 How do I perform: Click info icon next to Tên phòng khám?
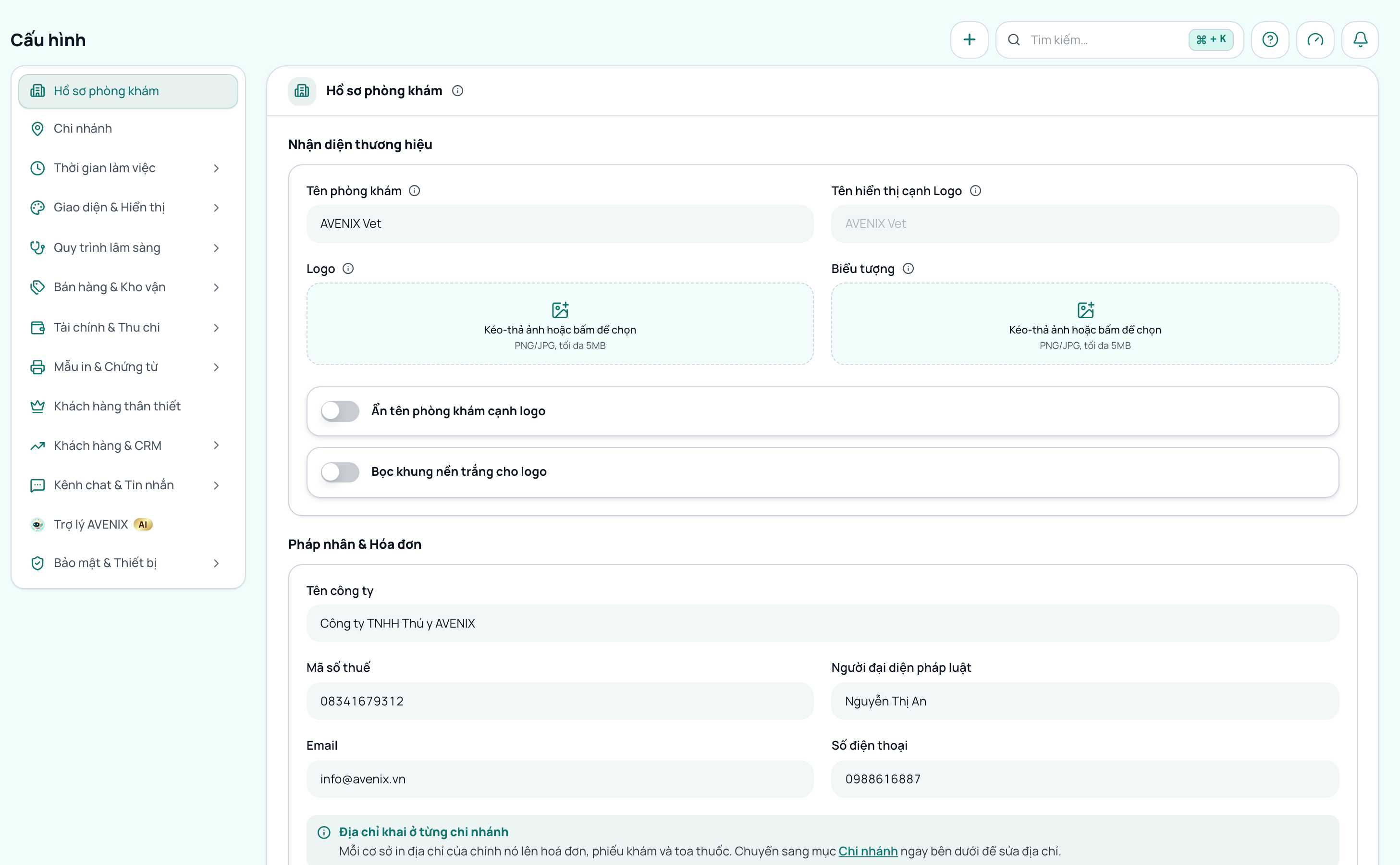415,191
